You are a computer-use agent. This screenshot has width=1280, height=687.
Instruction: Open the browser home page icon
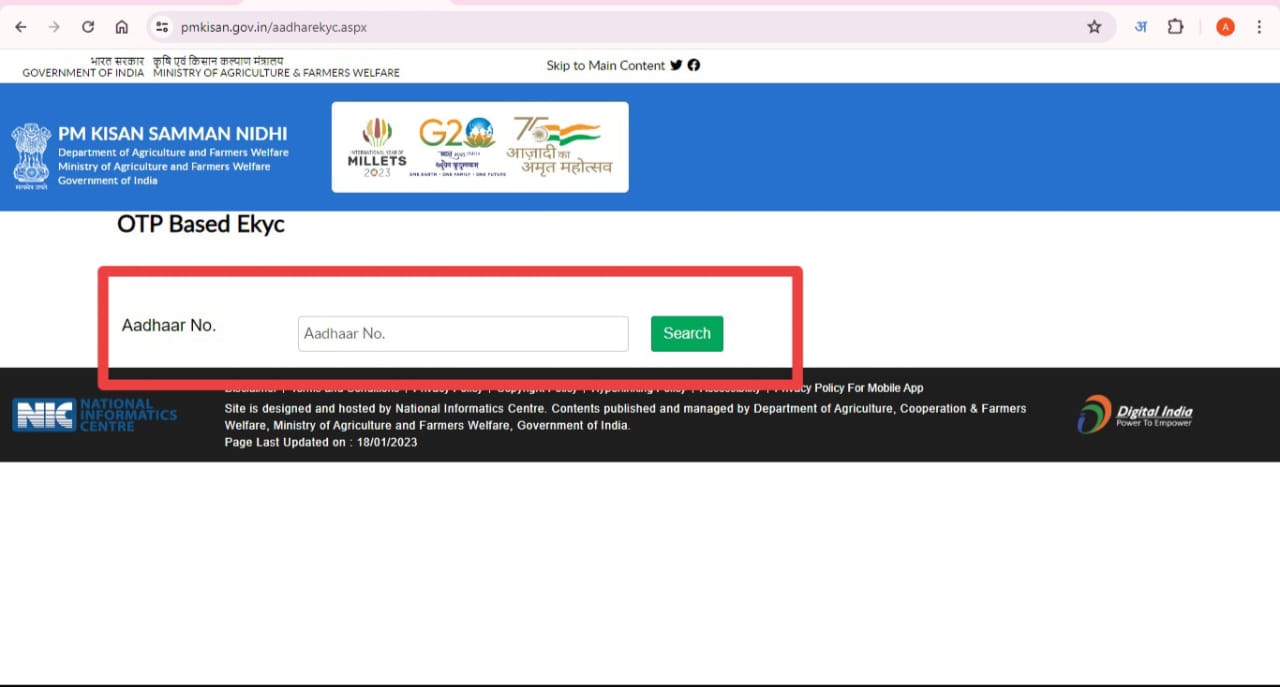tap(121, 27)
